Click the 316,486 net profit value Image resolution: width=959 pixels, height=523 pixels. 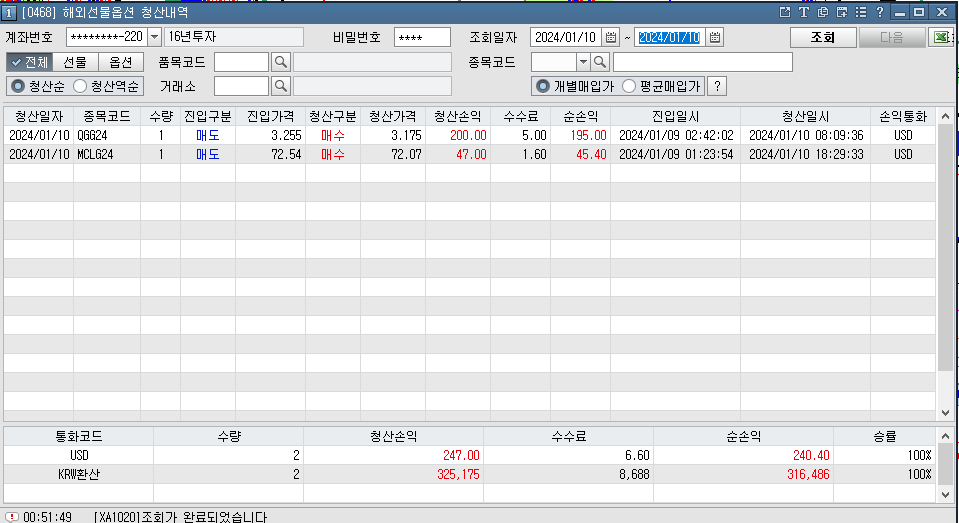coord(807,474)
